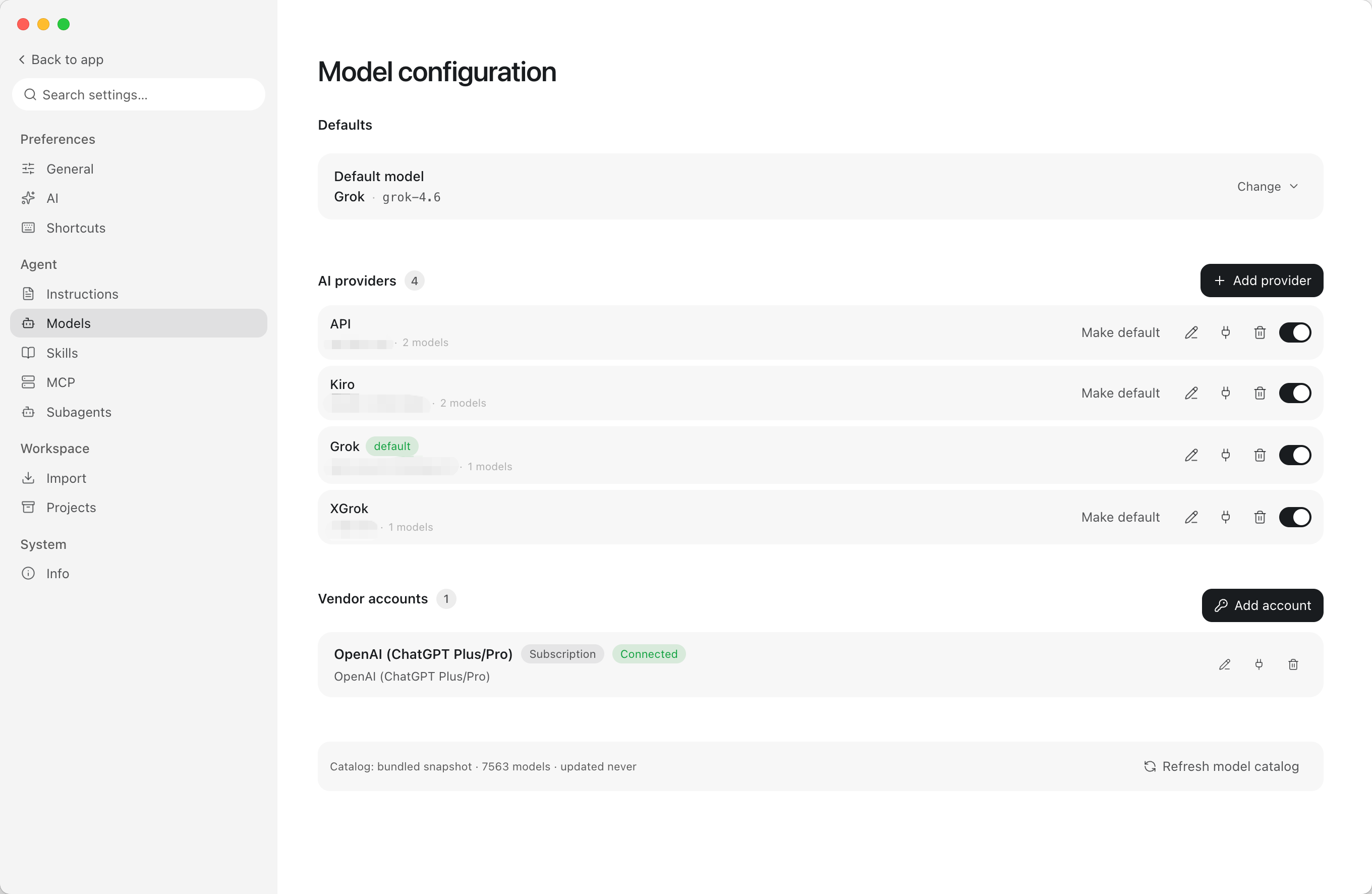Screen dimensions: 1372x894
Task: Click the Add provider button
Action: (x=1262, y=281)
